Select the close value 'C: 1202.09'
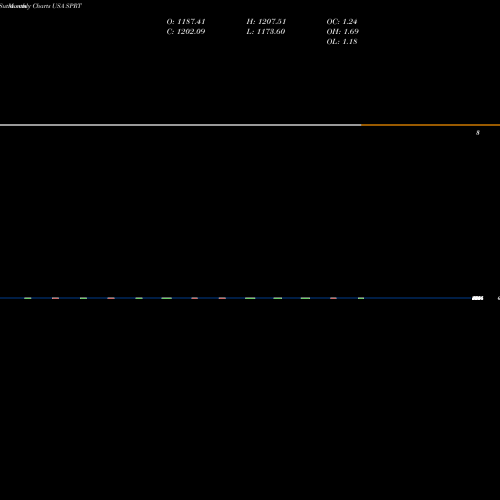 coord(186,32)
